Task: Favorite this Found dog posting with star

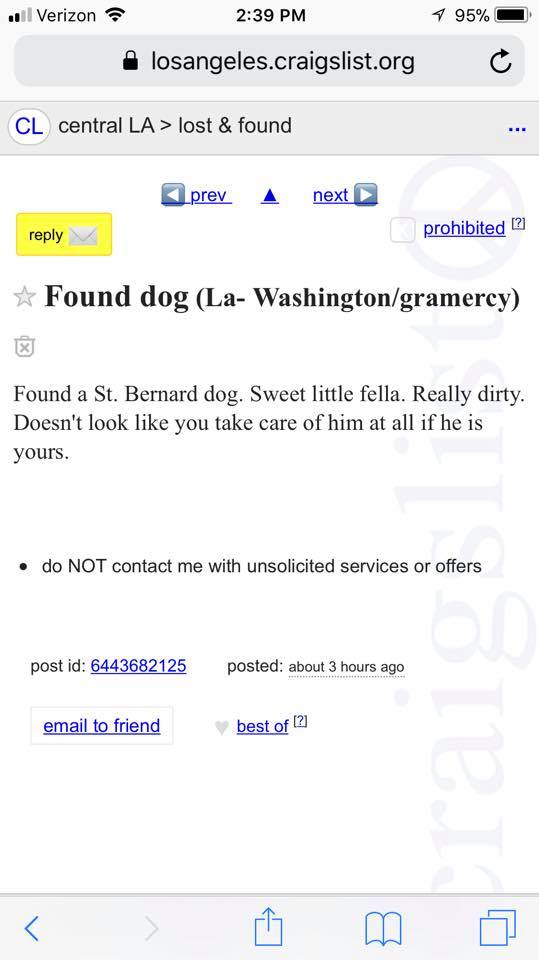Action: coord(24,298)
